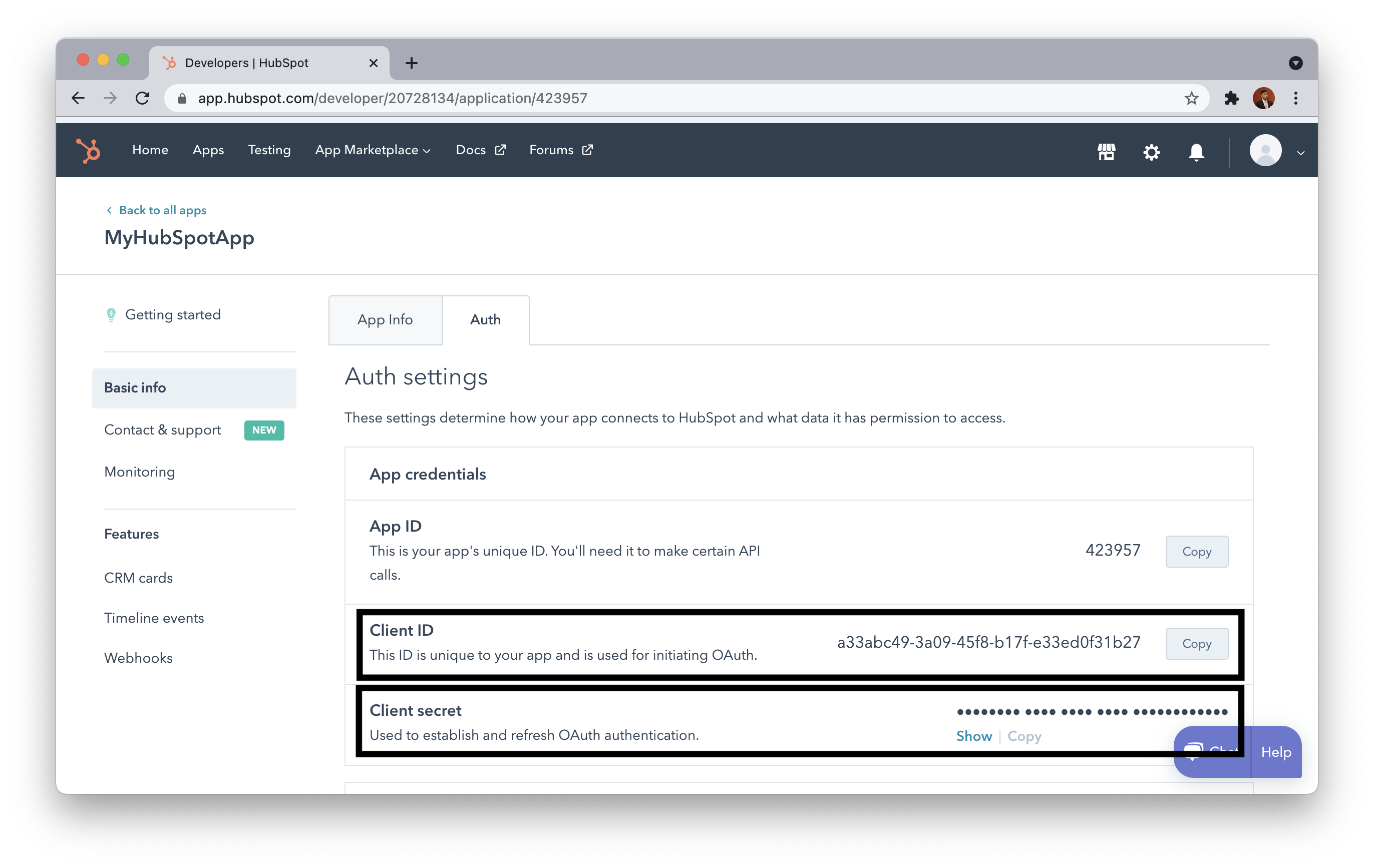Expand the account avatar menu chevron

(1300, 153)
